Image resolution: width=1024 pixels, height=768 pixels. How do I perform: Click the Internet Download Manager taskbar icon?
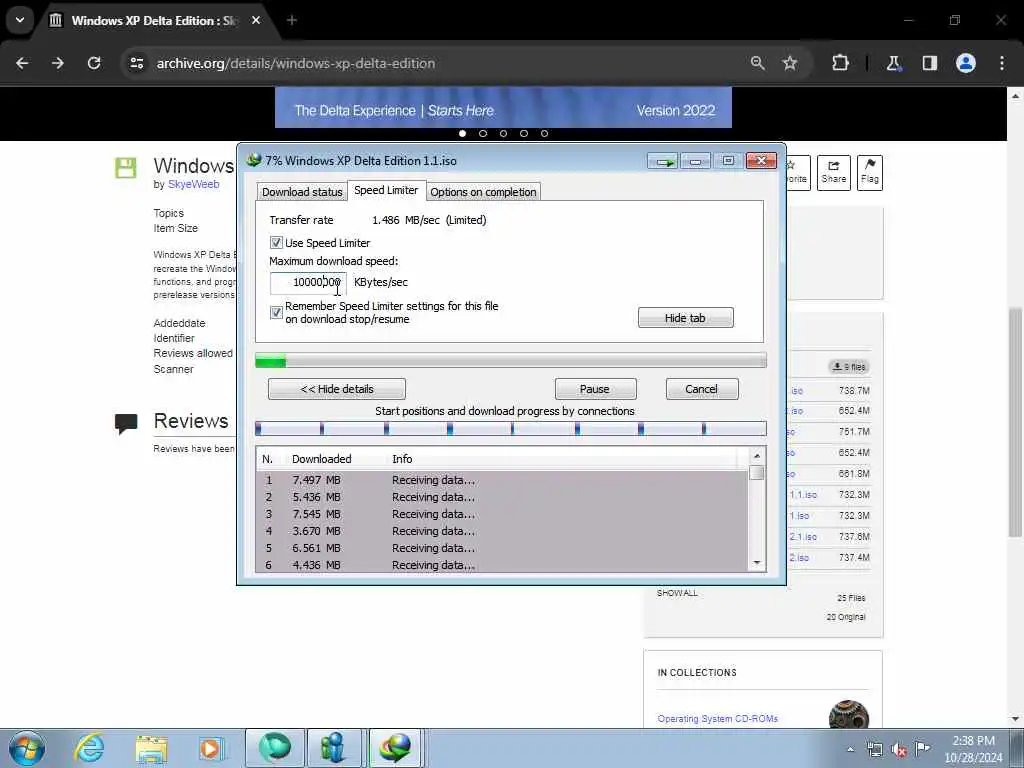pos(394,748)
